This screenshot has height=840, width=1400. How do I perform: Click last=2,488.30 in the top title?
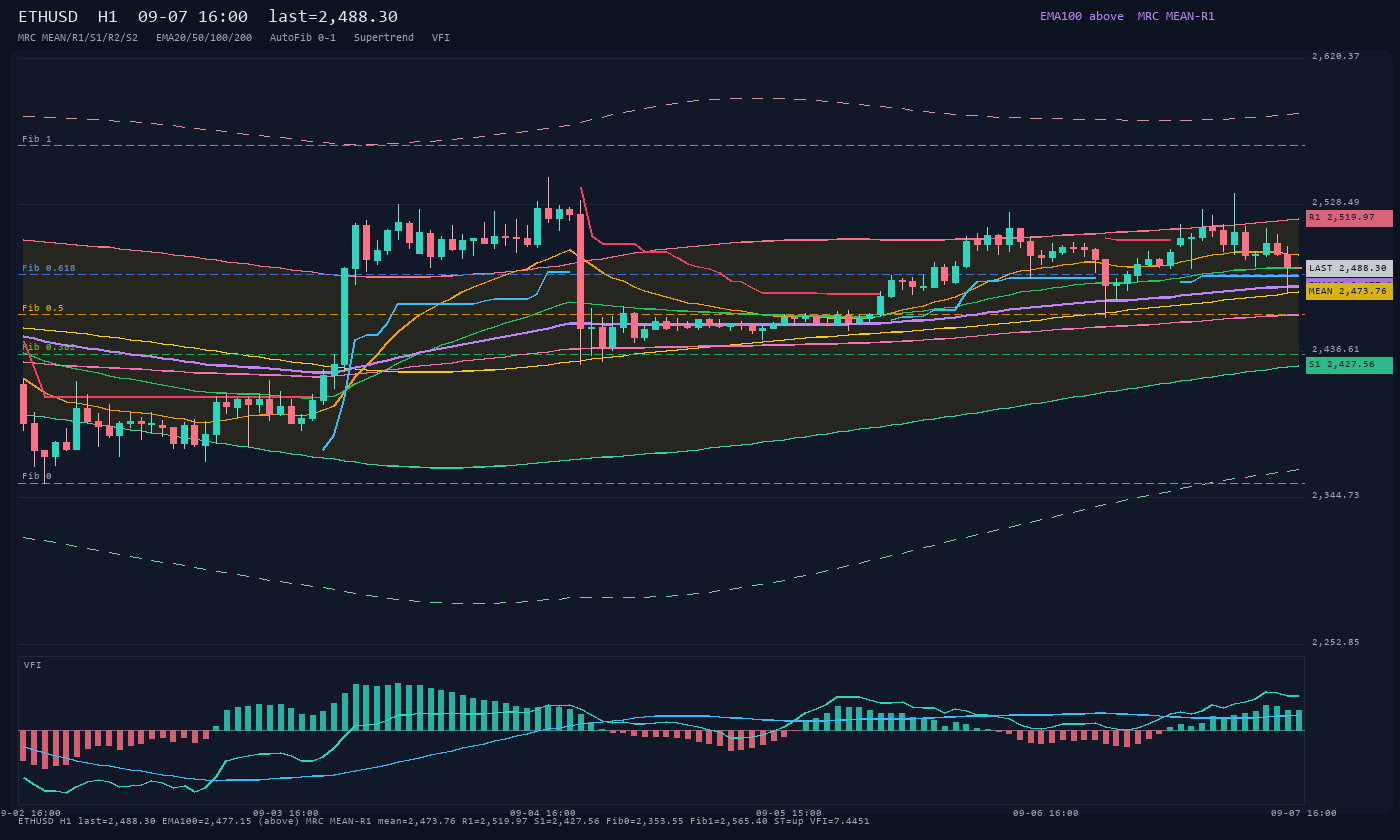(x=333, y=17)
